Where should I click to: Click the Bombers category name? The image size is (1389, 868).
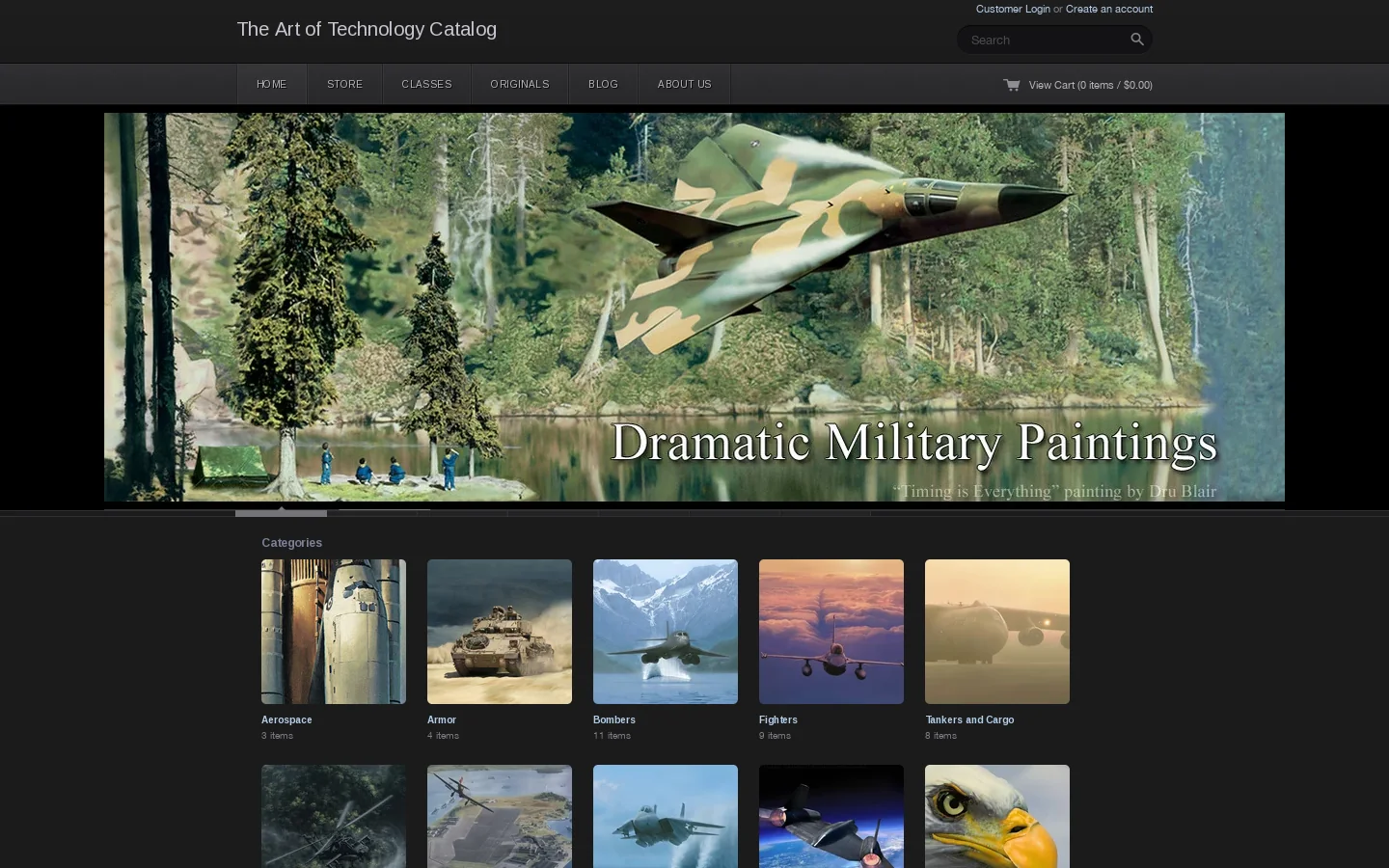point(614,719)
